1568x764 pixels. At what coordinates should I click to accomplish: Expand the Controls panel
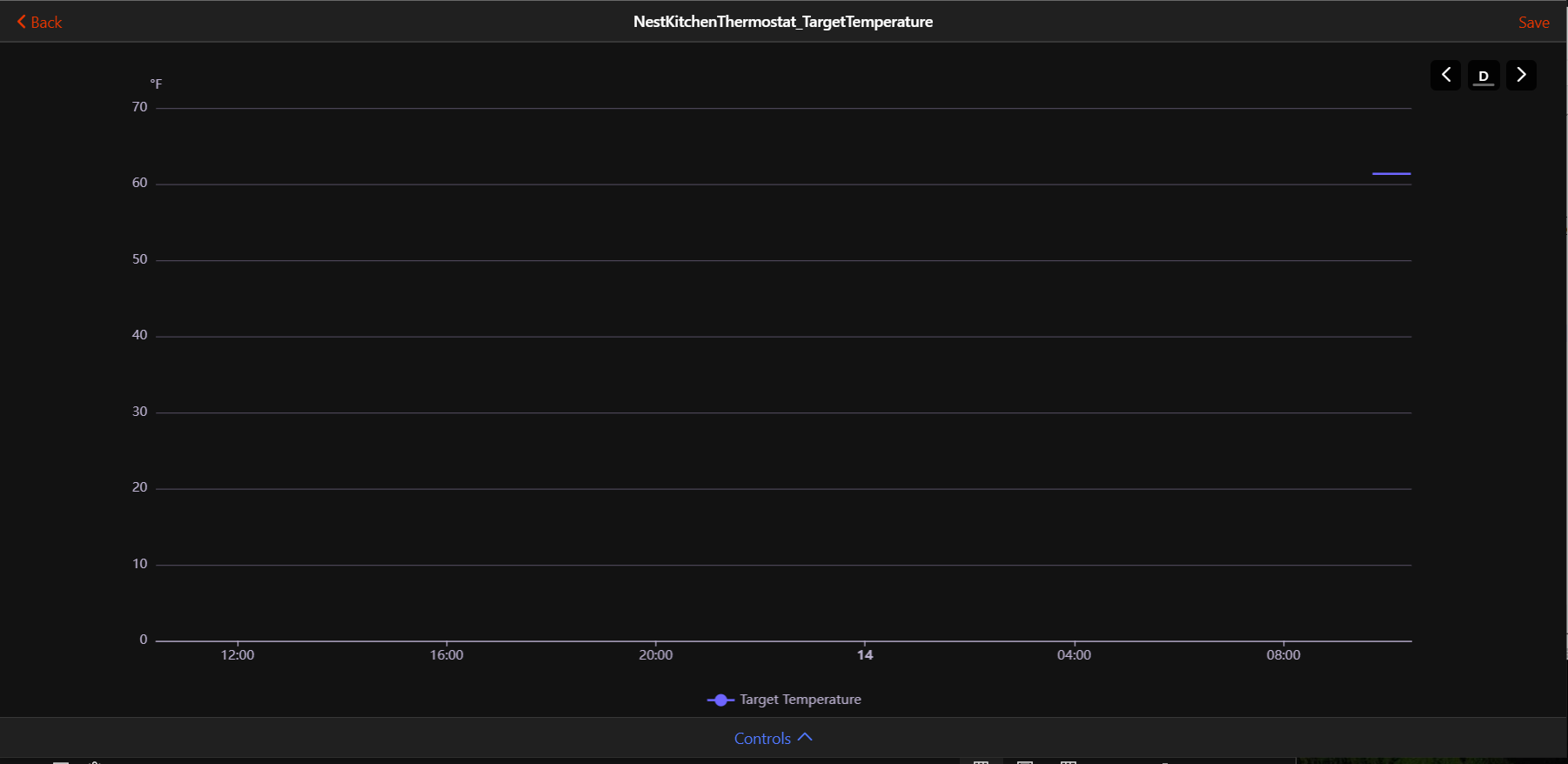(x=773, y=738)
